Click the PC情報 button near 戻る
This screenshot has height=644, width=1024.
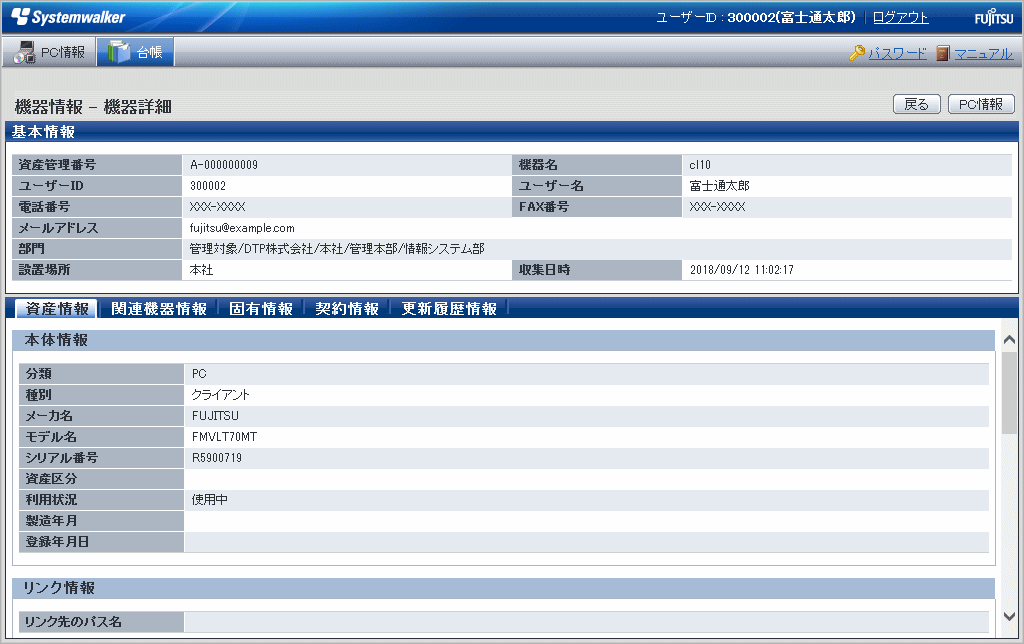tap(981, 105)
